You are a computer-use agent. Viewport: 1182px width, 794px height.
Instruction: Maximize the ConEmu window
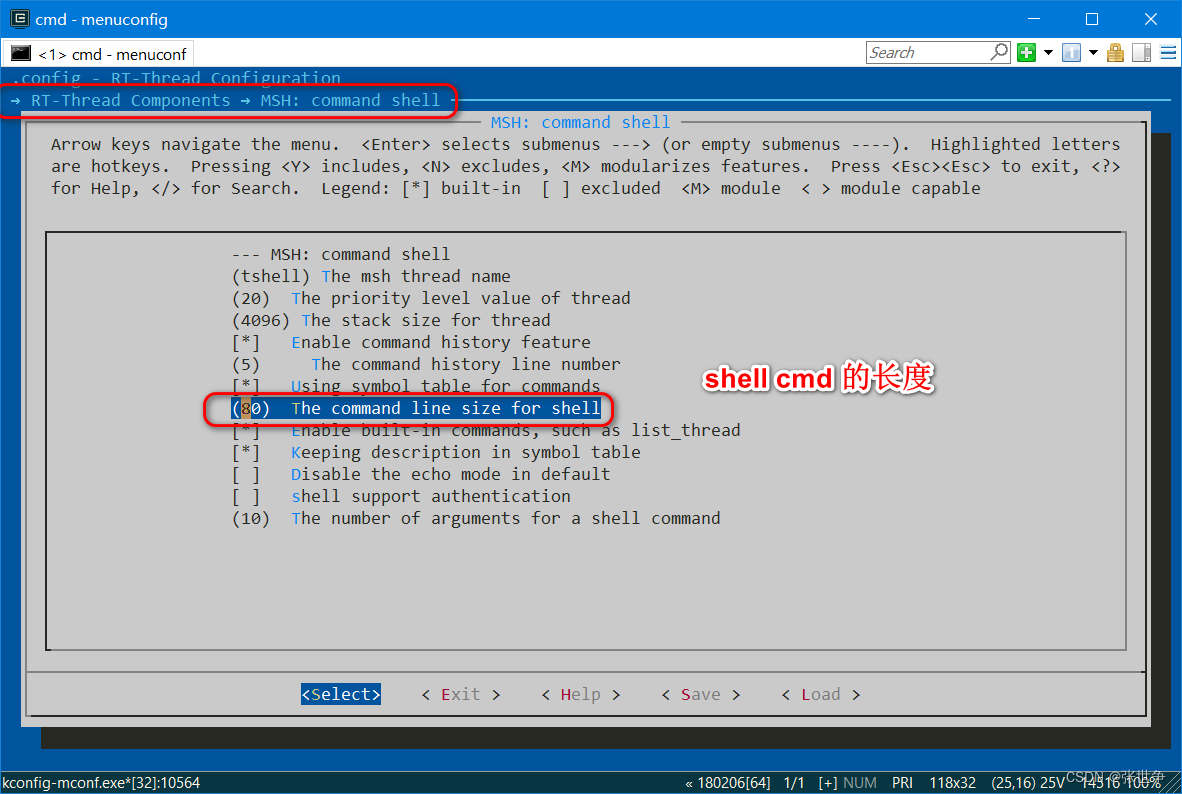click(x=1092, y=19)
